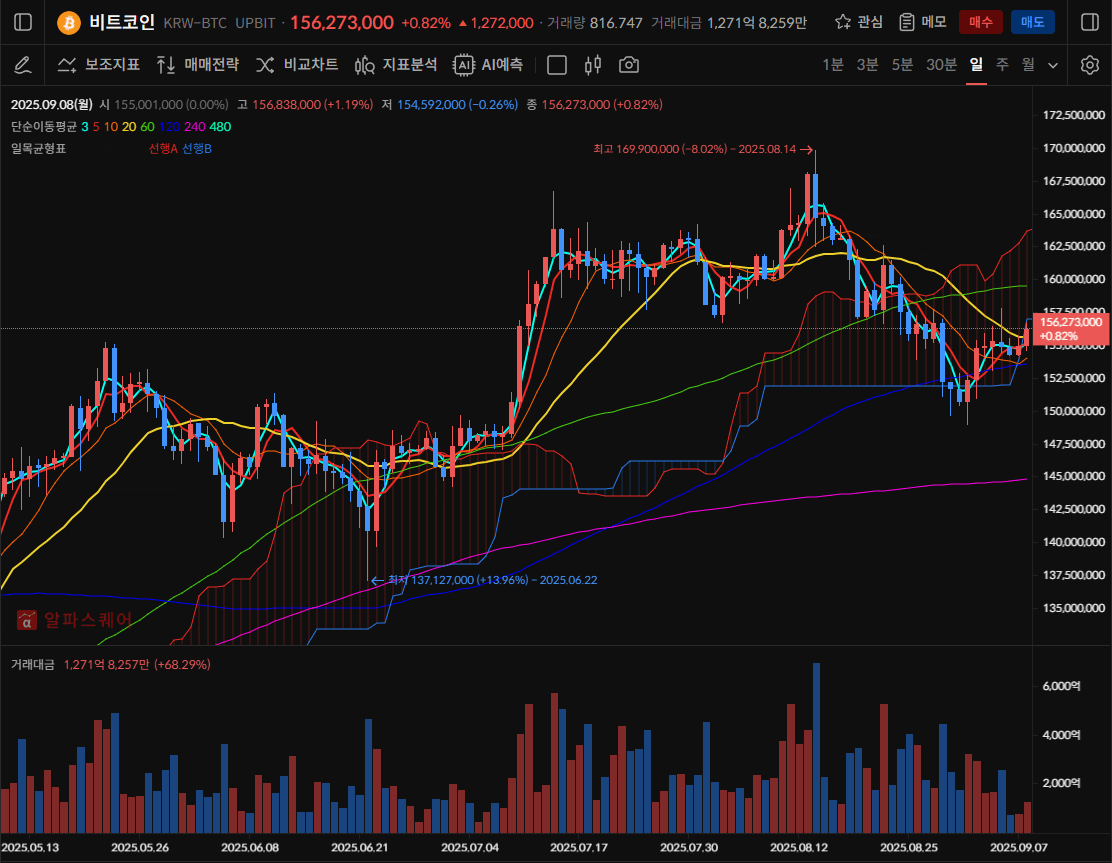Expand more timeframe options chevron
Image resolution: width=1112 pixels, height=863 pixels.
click(1053, 65)
